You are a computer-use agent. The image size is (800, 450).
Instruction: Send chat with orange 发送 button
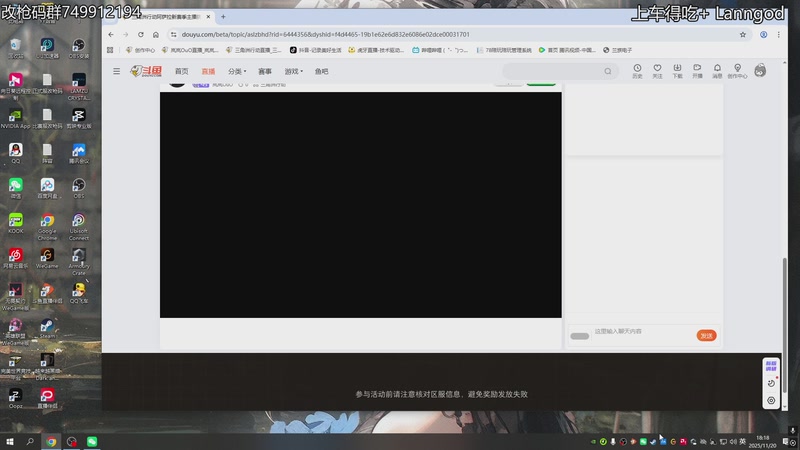[706, 336]
